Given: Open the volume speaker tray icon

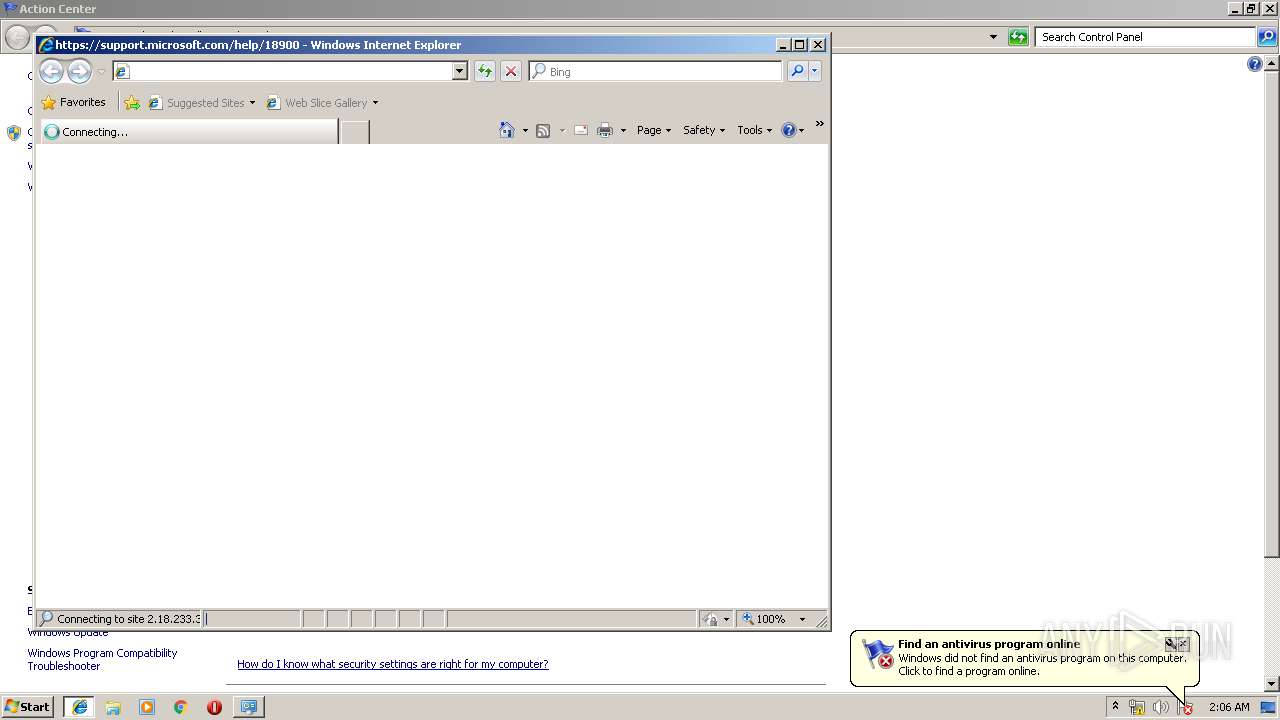Looking at the screenshot, I should click(1160, 707).
